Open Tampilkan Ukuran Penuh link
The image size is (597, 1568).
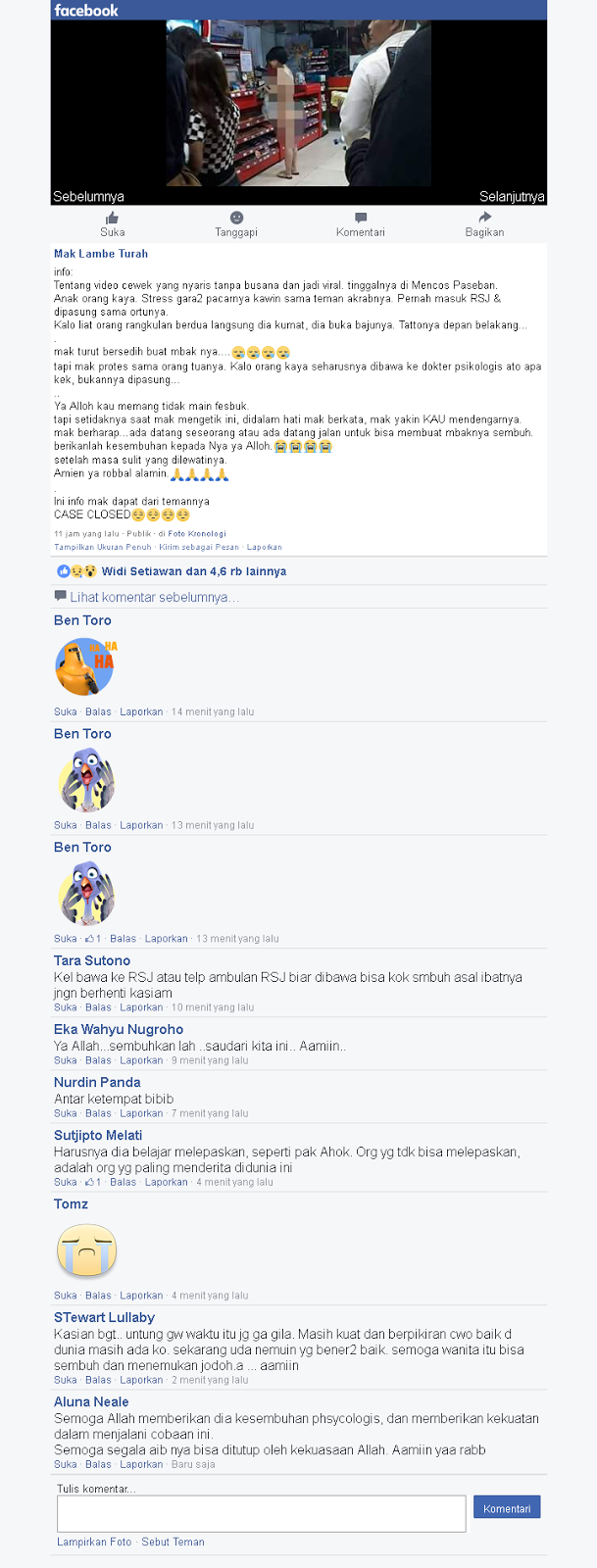coord(103,547)
